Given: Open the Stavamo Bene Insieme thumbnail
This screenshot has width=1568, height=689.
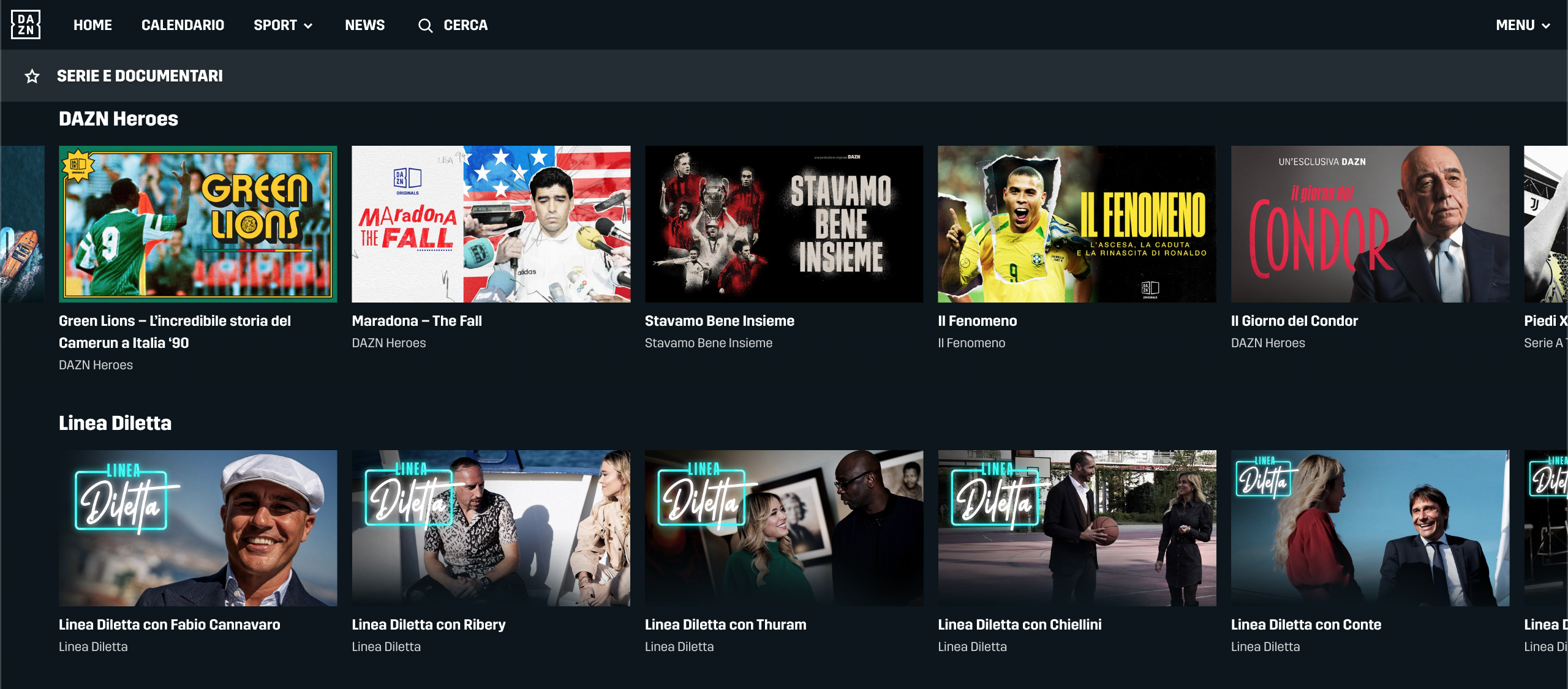Looking at the screenshot, I should click(x=784, y=224).
